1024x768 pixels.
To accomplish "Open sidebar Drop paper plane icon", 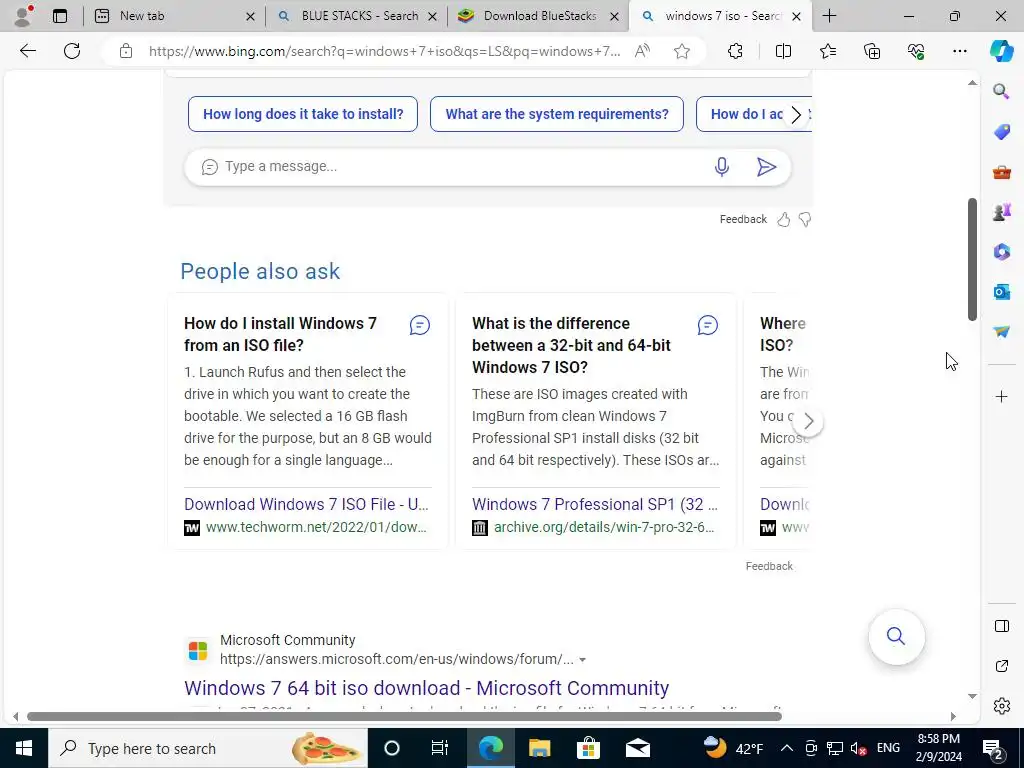I will [1001, 332].
